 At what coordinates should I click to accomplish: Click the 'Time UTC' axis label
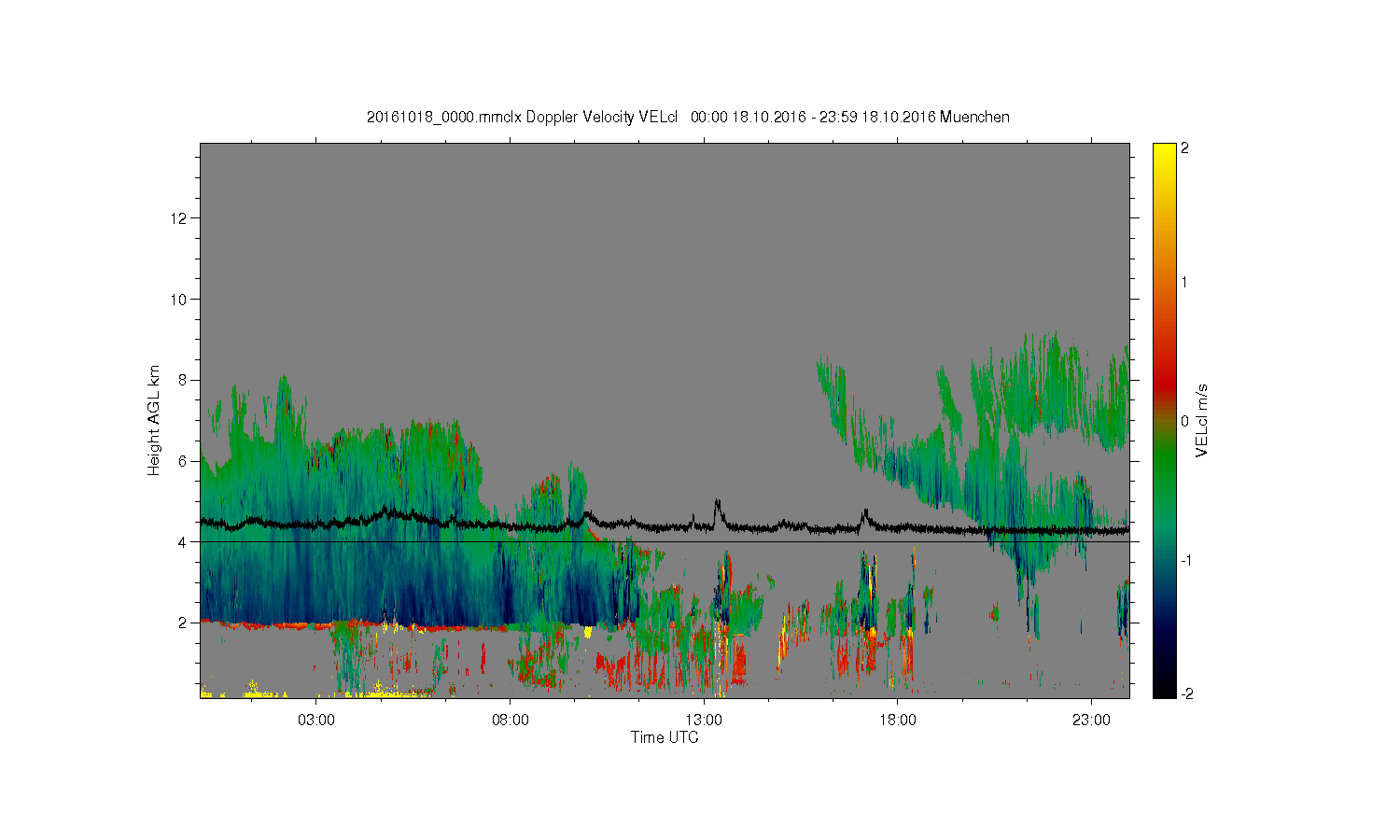click(x=665, y=737)
